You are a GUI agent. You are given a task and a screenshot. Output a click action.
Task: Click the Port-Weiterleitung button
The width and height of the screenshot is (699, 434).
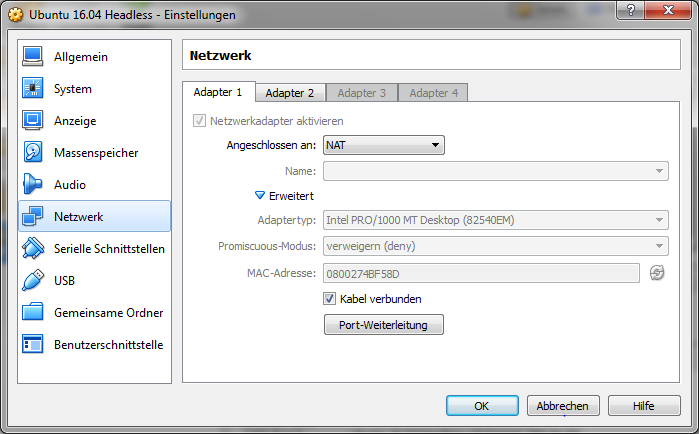384,325
